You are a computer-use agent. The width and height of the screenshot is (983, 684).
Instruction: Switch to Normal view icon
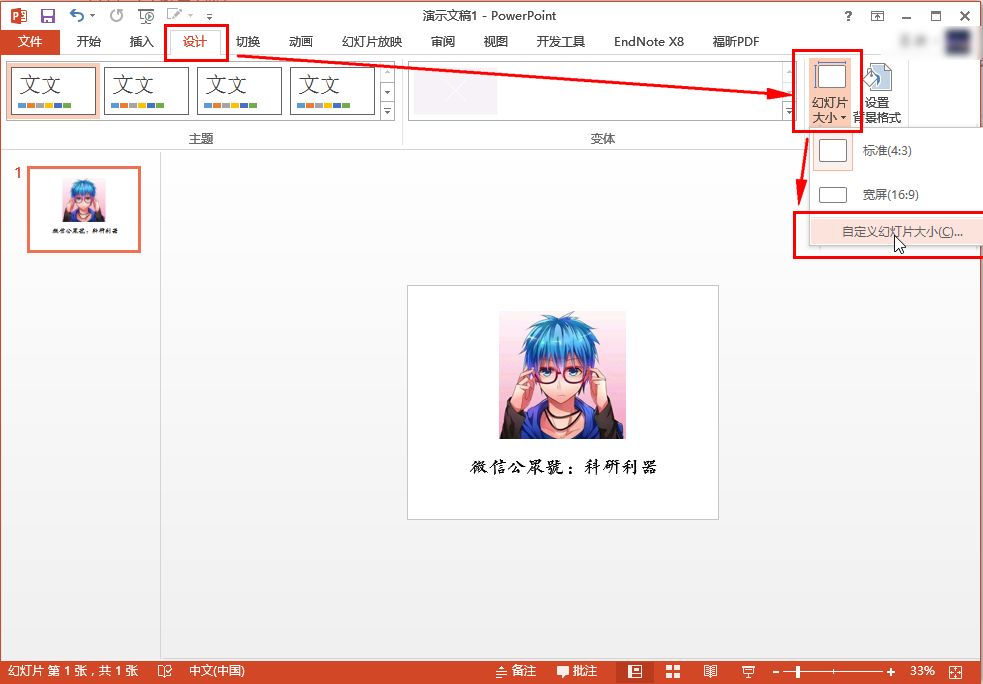(x=635, y=671)
